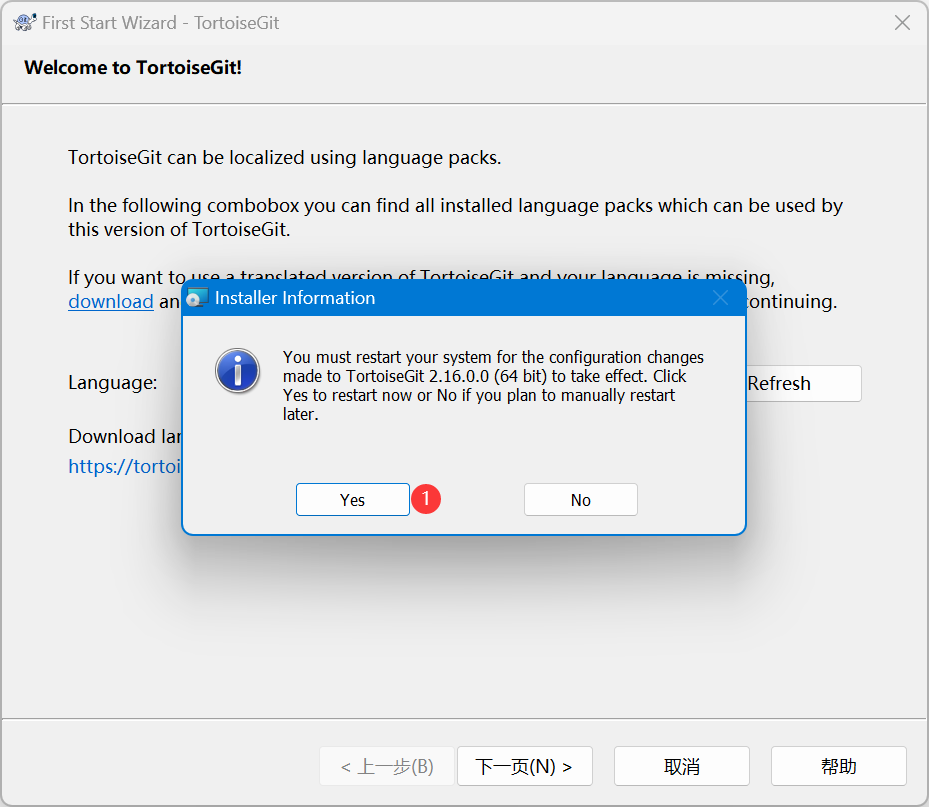Open help via the 帮助 button
929x807 pixels.
838,766
